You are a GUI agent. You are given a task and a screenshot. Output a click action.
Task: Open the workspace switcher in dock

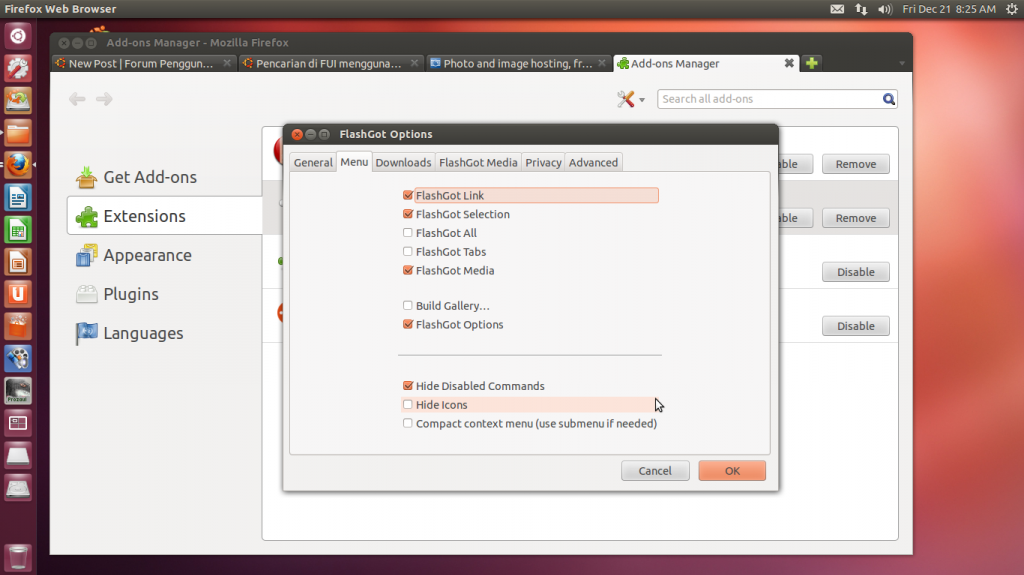coord(18,423)
